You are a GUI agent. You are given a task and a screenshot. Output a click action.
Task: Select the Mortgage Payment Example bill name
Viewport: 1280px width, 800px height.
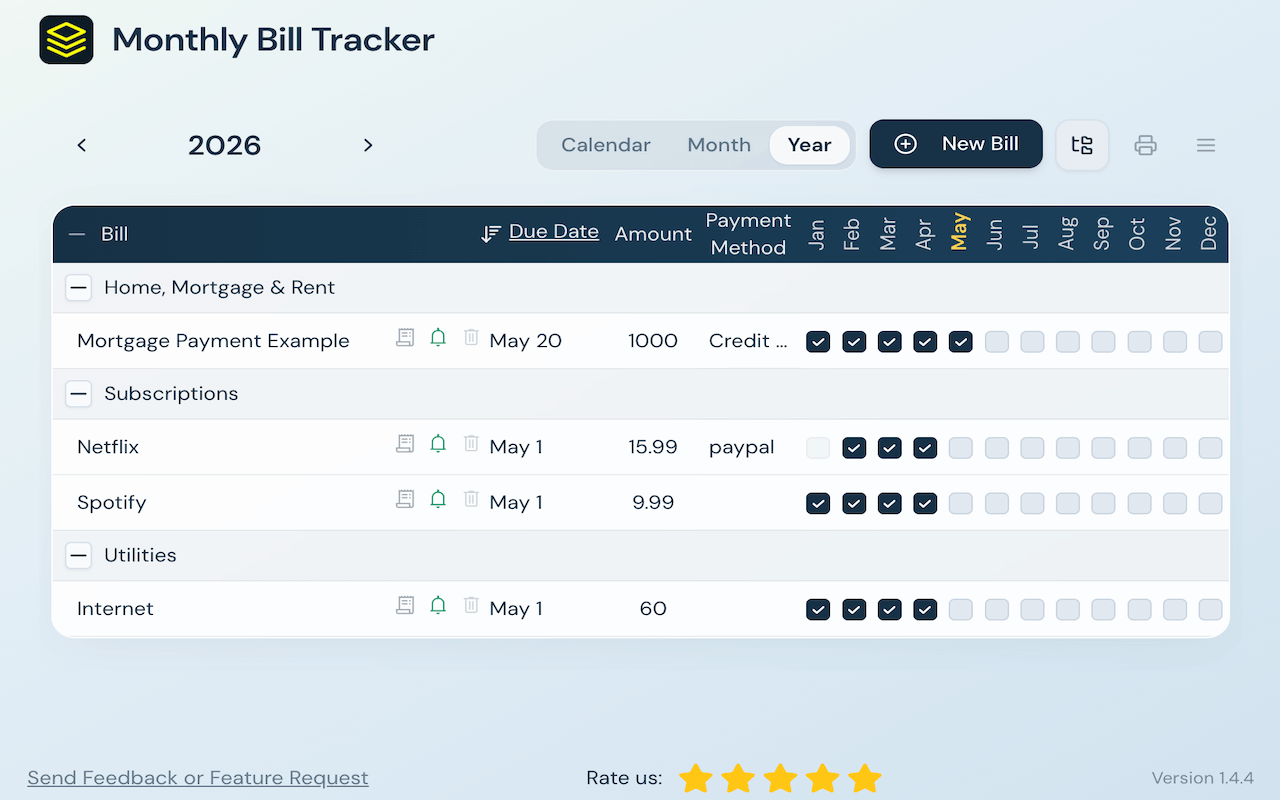(x=213, y=341)
